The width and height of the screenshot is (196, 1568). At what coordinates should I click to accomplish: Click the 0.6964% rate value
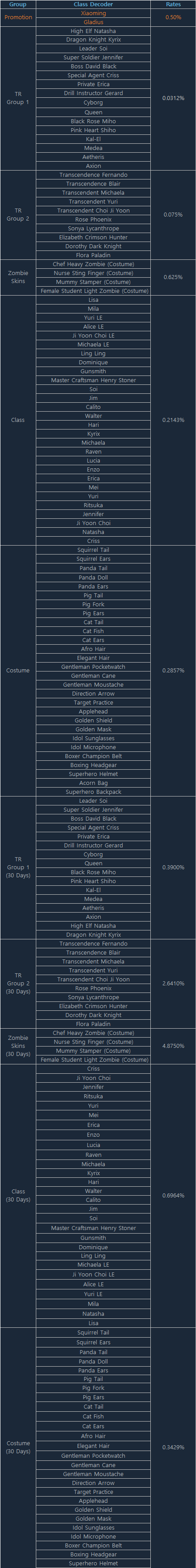click(x=174, y=1196)
